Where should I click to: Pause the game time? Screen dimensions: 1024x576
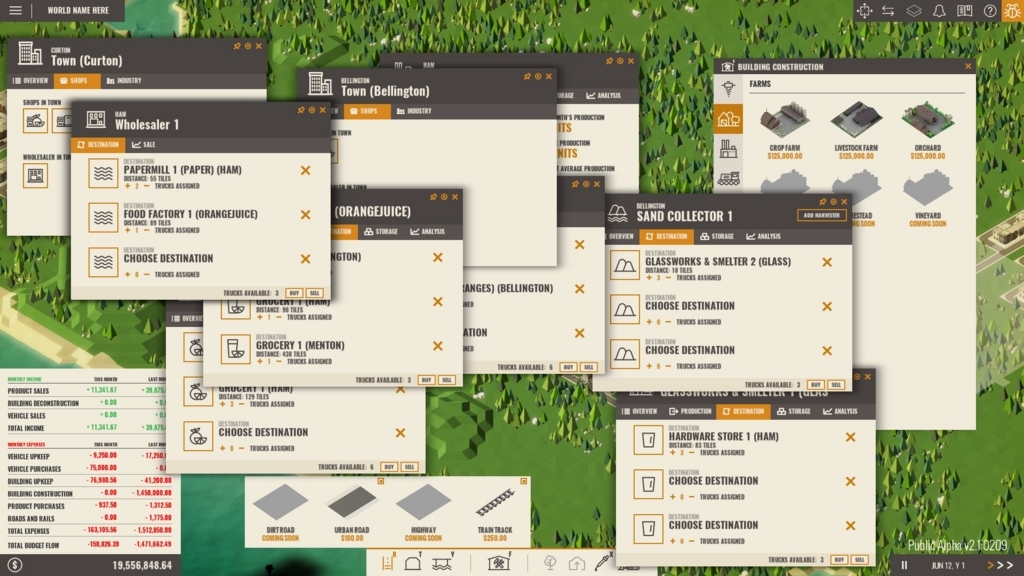[x=904, y=566]
